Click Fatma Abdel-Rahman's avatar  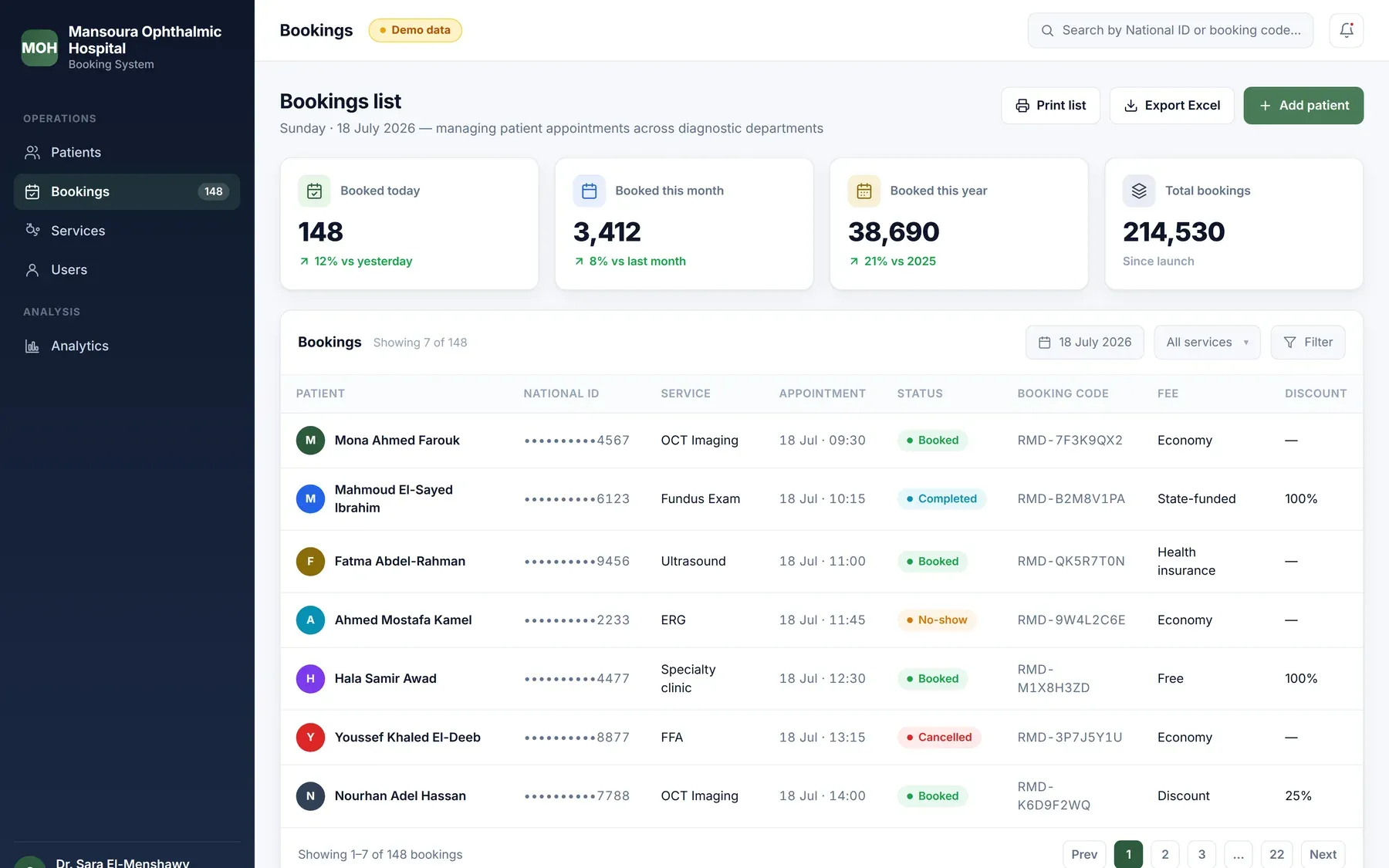[x=310, y=562]
